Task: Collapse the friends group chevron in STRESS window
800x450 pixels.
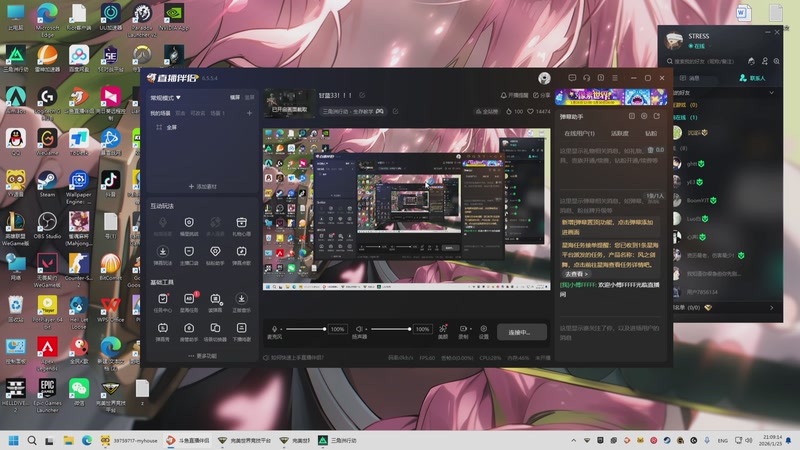Action: [x=771, y=93]
